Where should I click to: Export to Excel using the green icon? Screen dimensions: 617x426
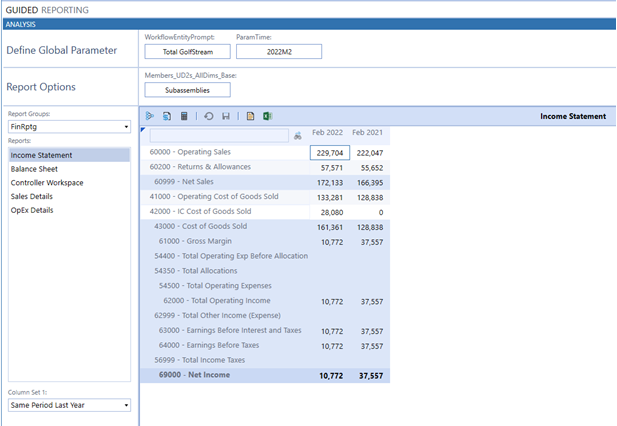tap(268, 116)
